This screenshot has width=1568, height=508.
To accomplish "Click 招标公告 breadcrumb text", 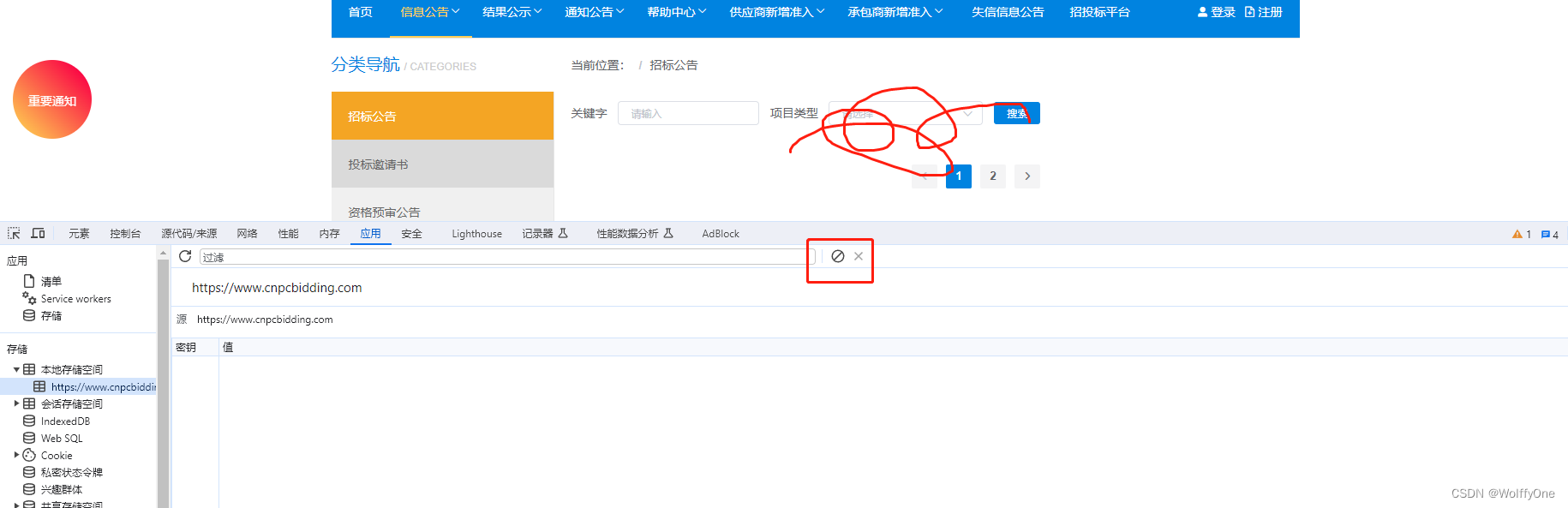I will pos(673,65).
